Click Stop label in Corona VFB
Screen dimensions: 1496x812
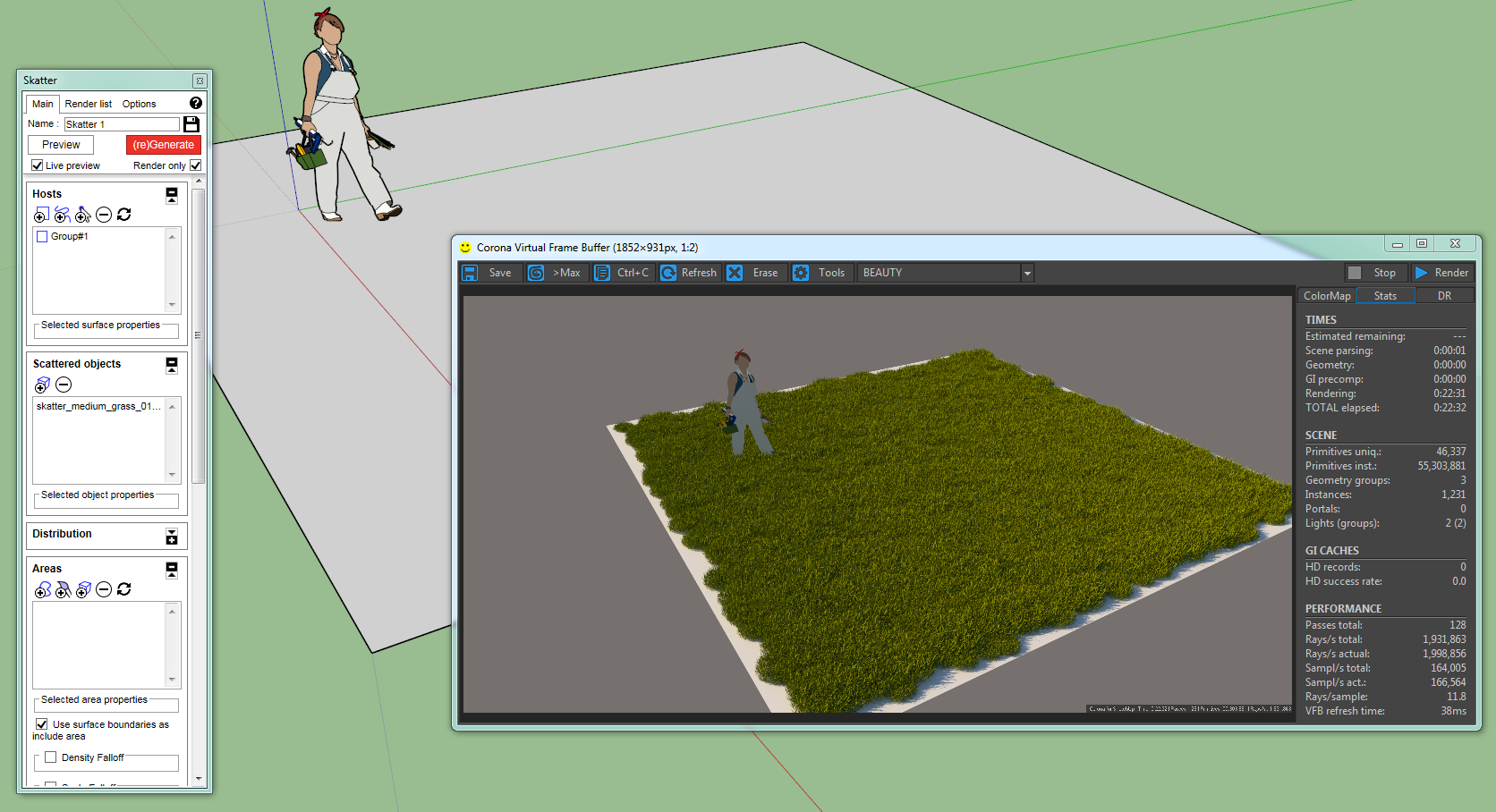[1384, 273]
